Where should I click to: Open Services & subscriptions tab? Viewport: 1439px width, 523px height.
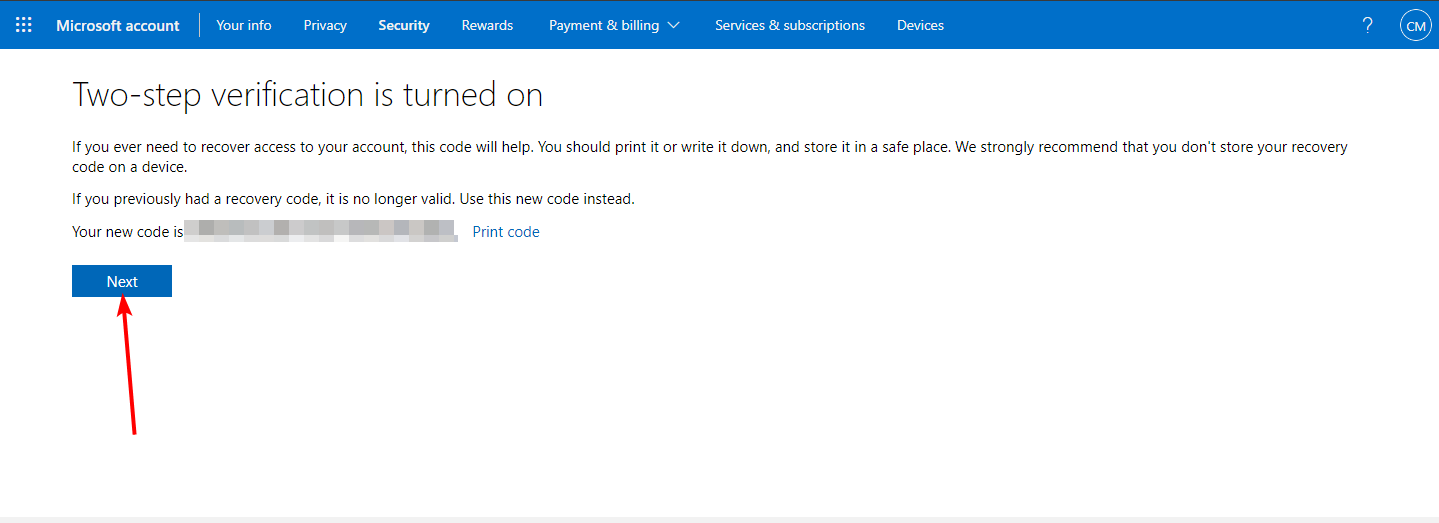(790, 25)
